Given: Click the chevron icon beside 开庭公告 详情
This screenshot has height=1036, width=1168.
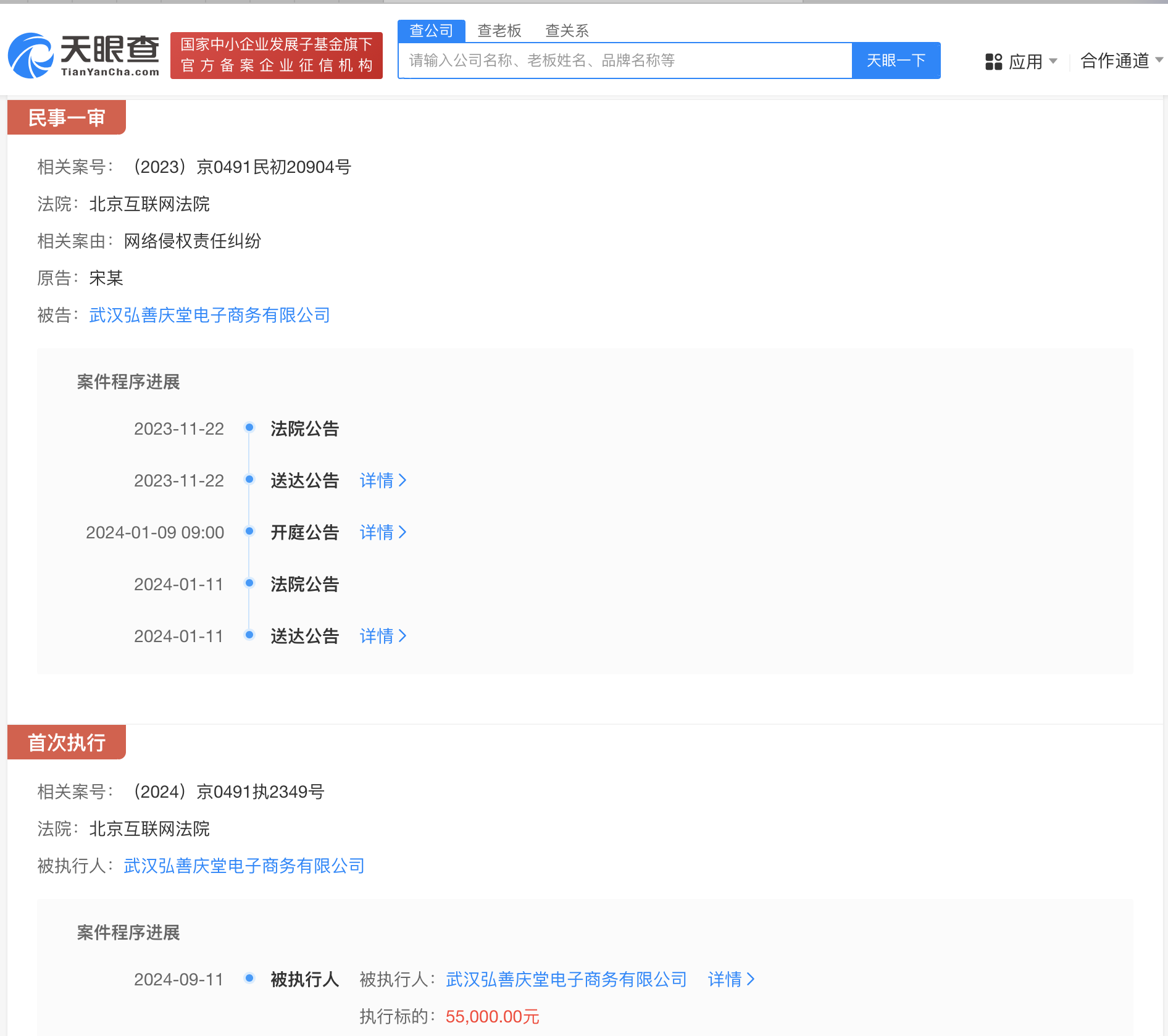Looking at the screenshot, I should tap(403, 532).
